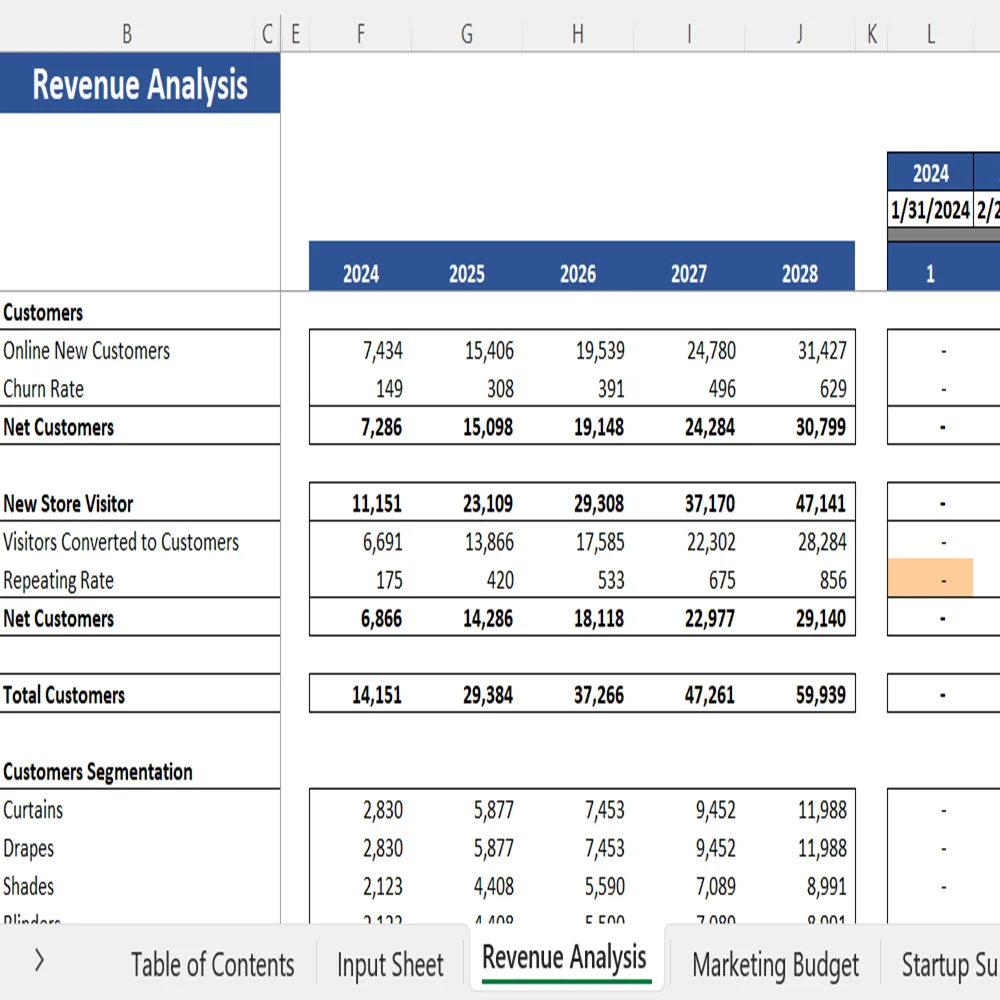Click the 1/31/2024 date header cell
The width and height of the screenshot is (1000, 1000).
pyautogui.click(x=930, y=210)
